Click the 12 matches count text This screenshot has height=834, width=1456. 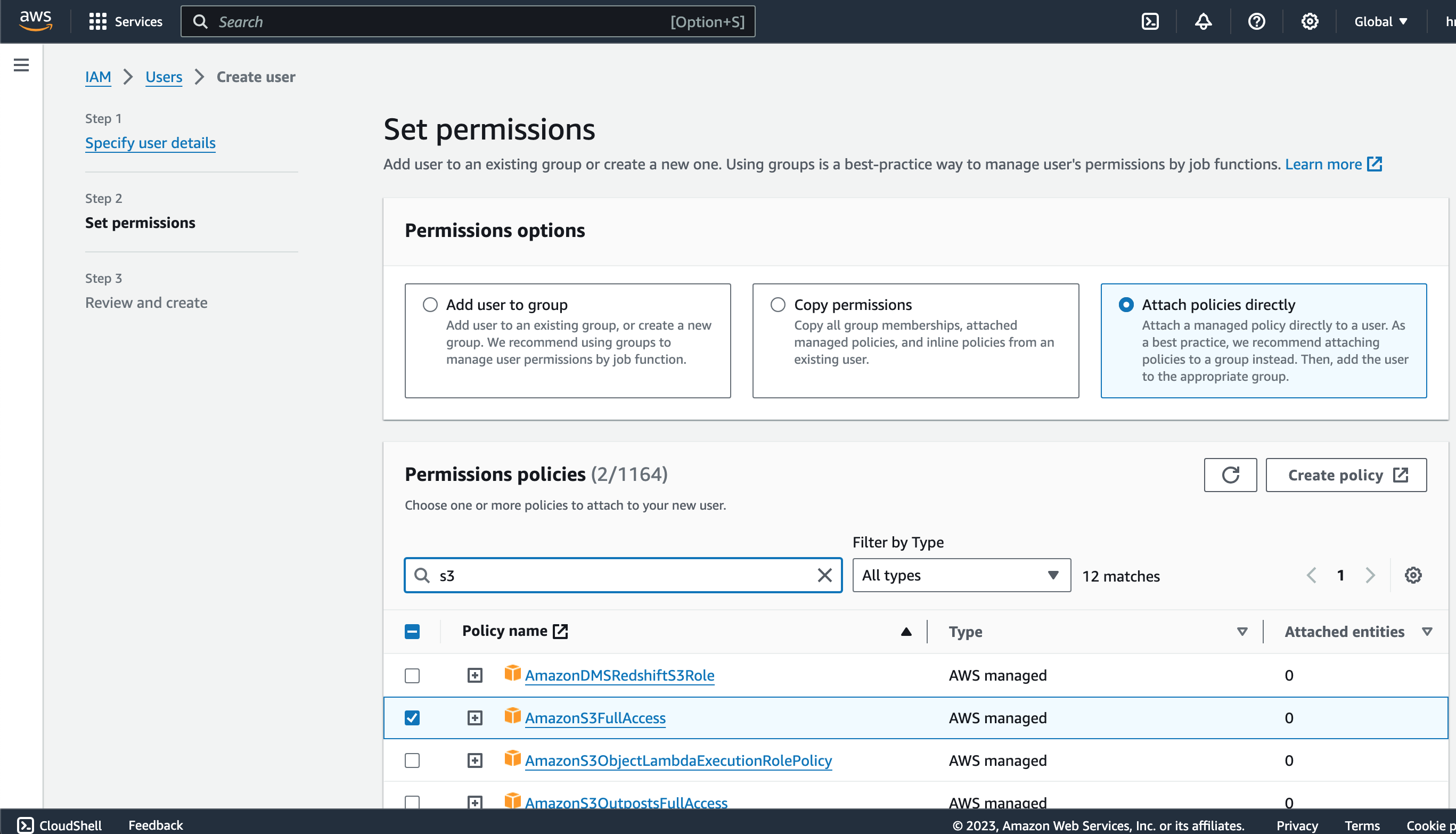[x=1120, y=576]
